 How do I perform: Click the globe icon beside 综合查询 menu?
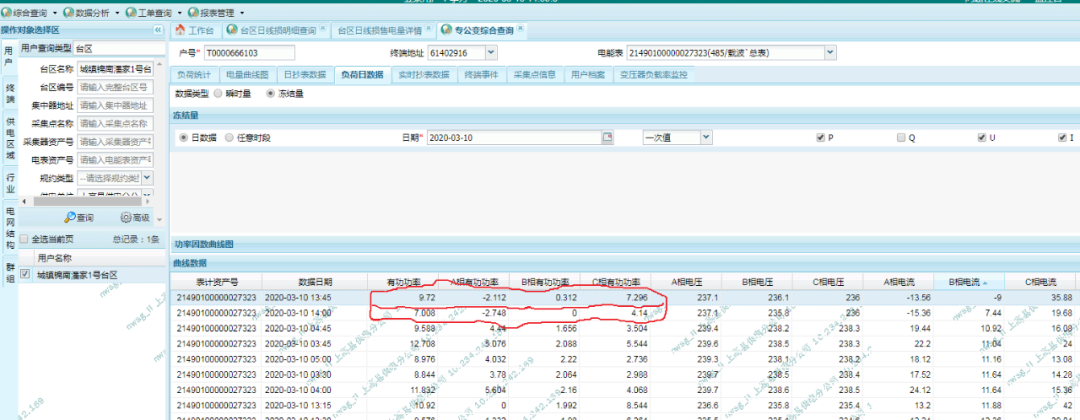6,13
